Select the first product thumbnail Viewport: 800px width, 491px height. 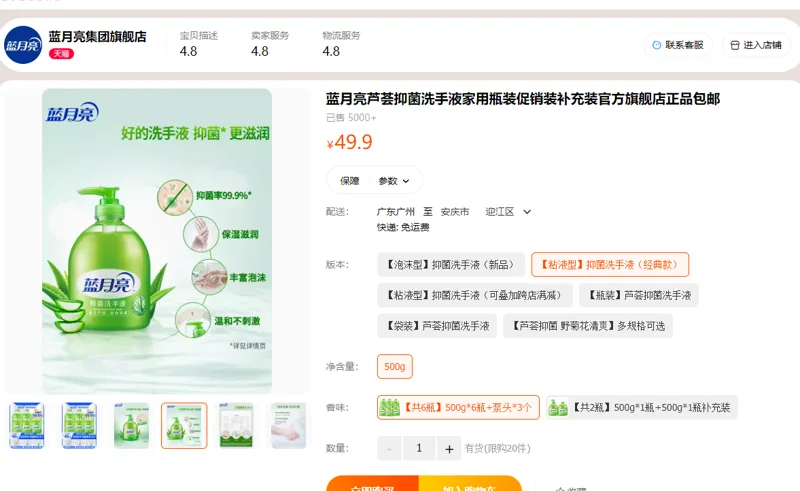pos(27,426)
